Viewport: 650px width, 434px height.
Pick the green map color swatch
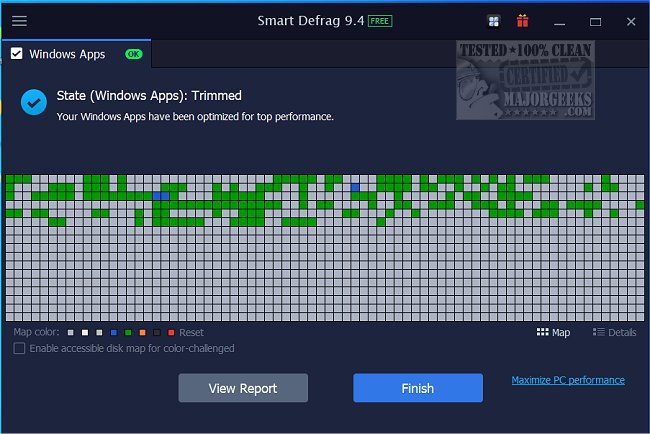tap(128, 332)
